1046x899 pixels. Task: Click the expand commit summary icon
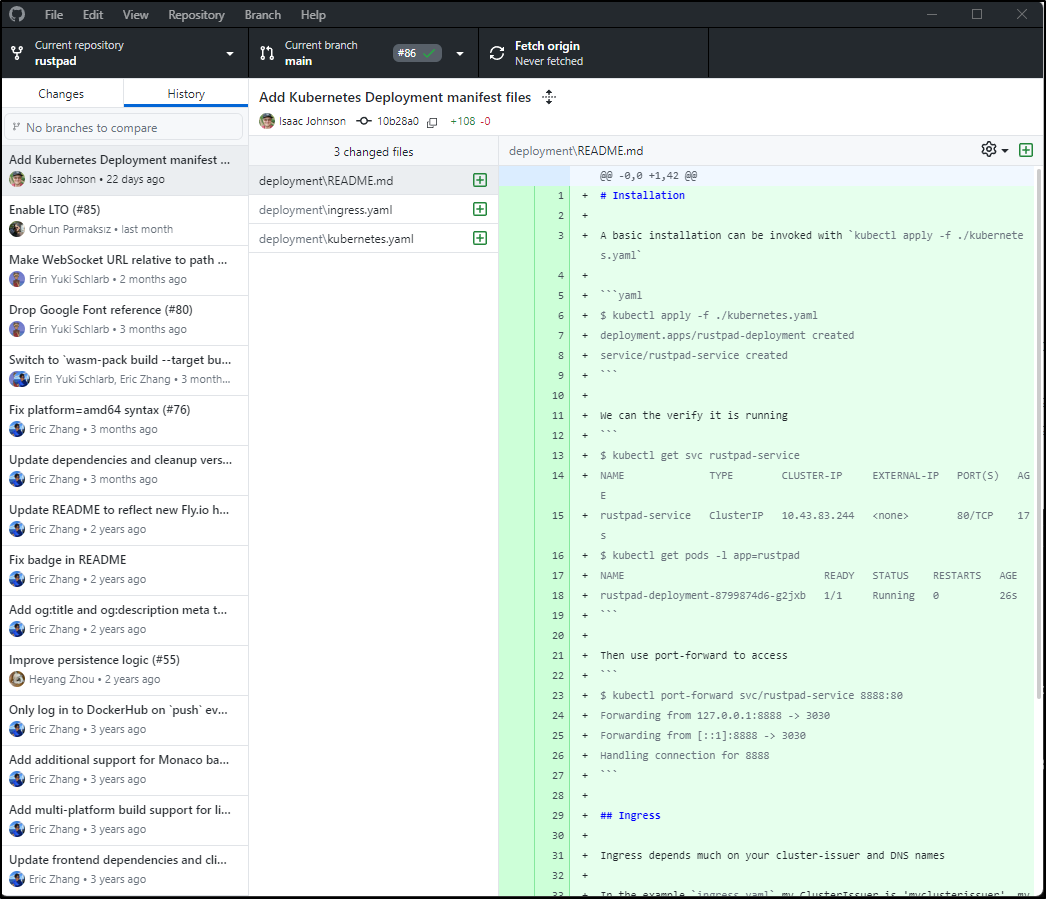tap(549, 97)
